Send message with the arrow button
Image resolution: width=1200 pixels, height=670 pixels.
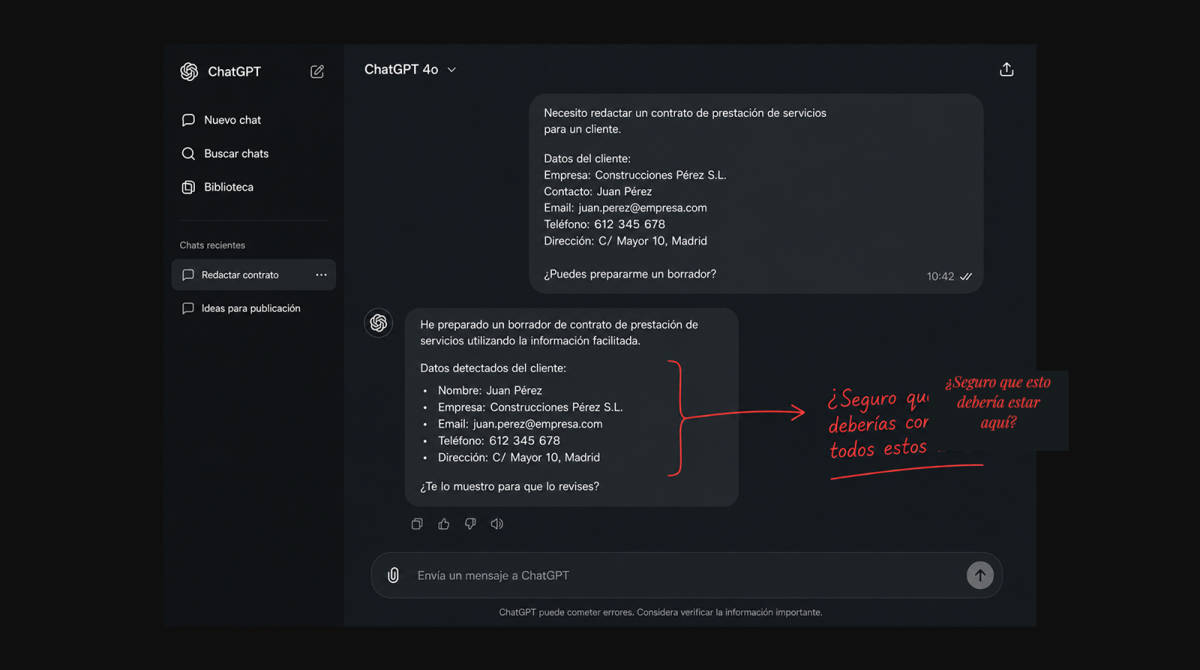click(980, 575)
